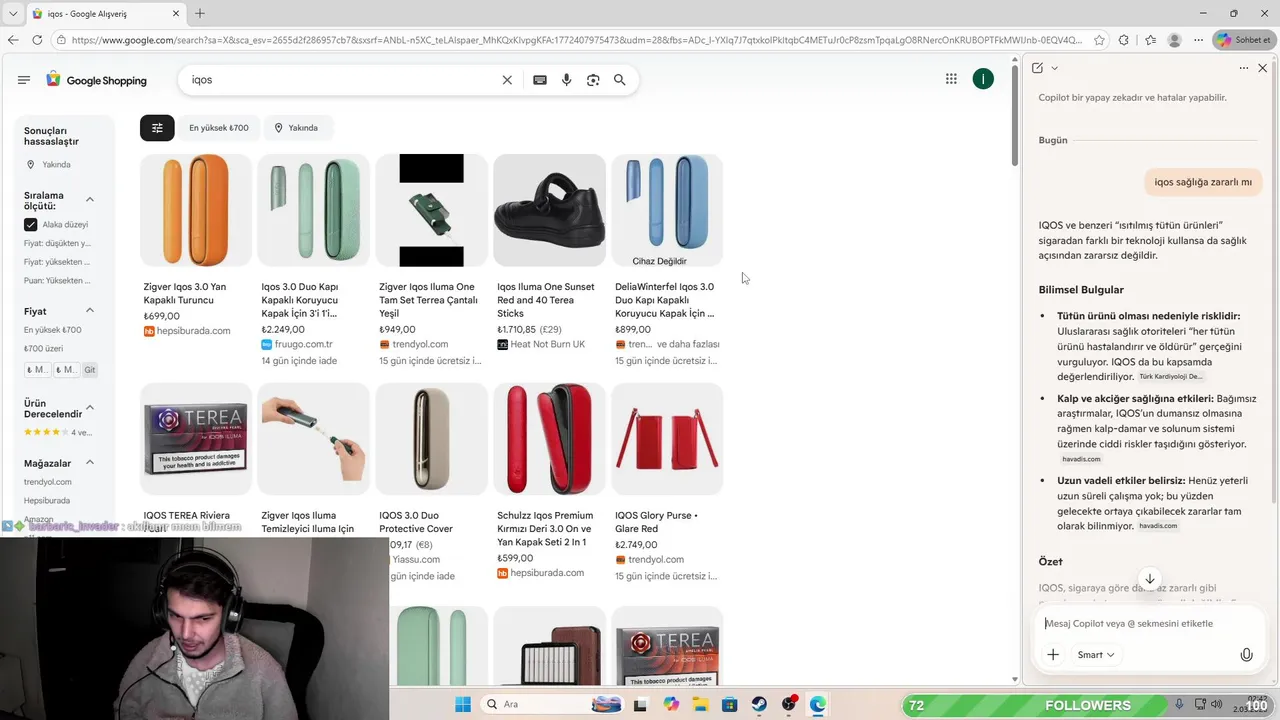
Task: Open the Smart mode dropdown in Copilot
Action: [x=1095, y=655]
